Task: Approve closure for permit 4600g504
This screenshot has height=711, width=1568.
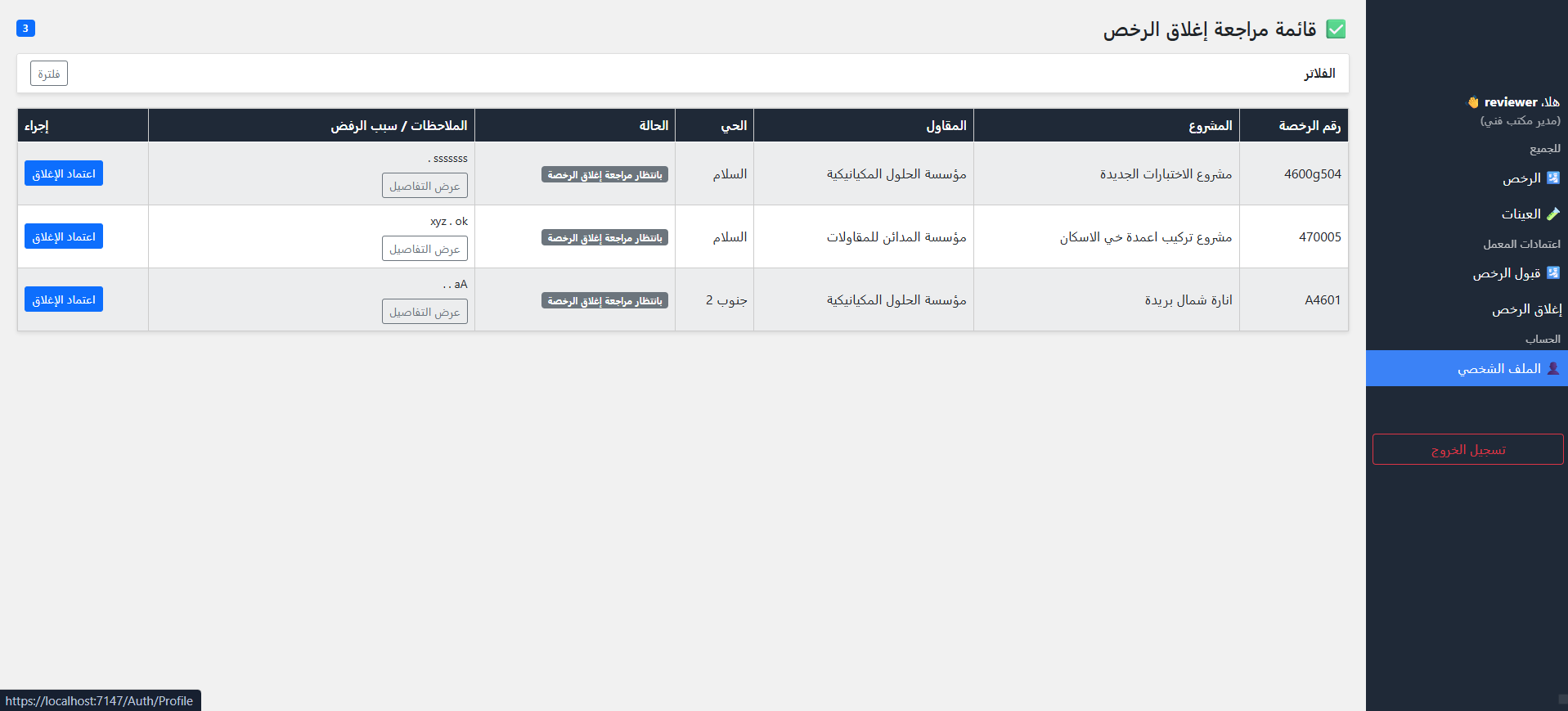Action: pyautogui.click(x=64, y=173)
